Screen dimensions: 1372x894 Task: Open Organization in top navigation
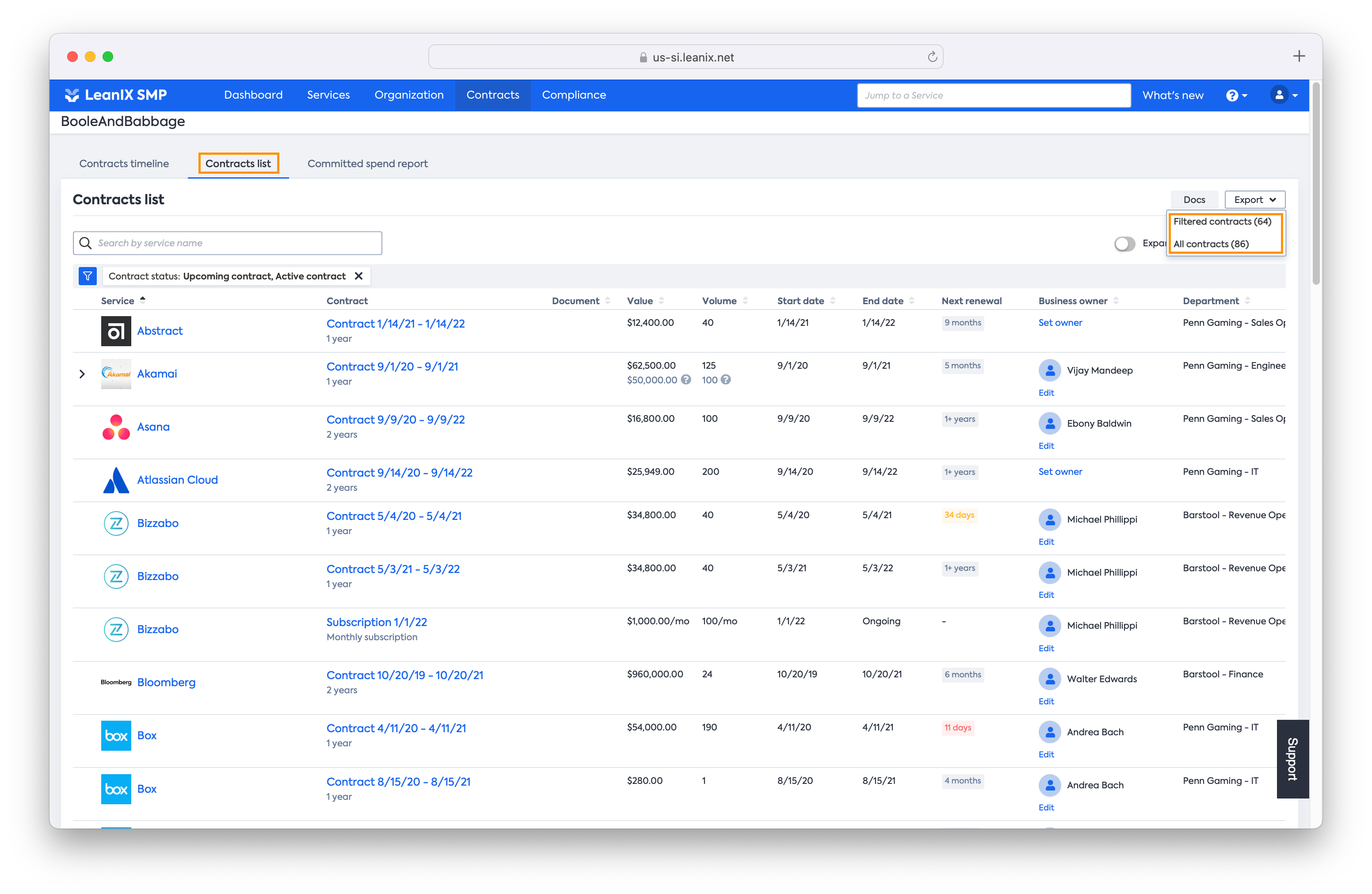tap(409, 95)
